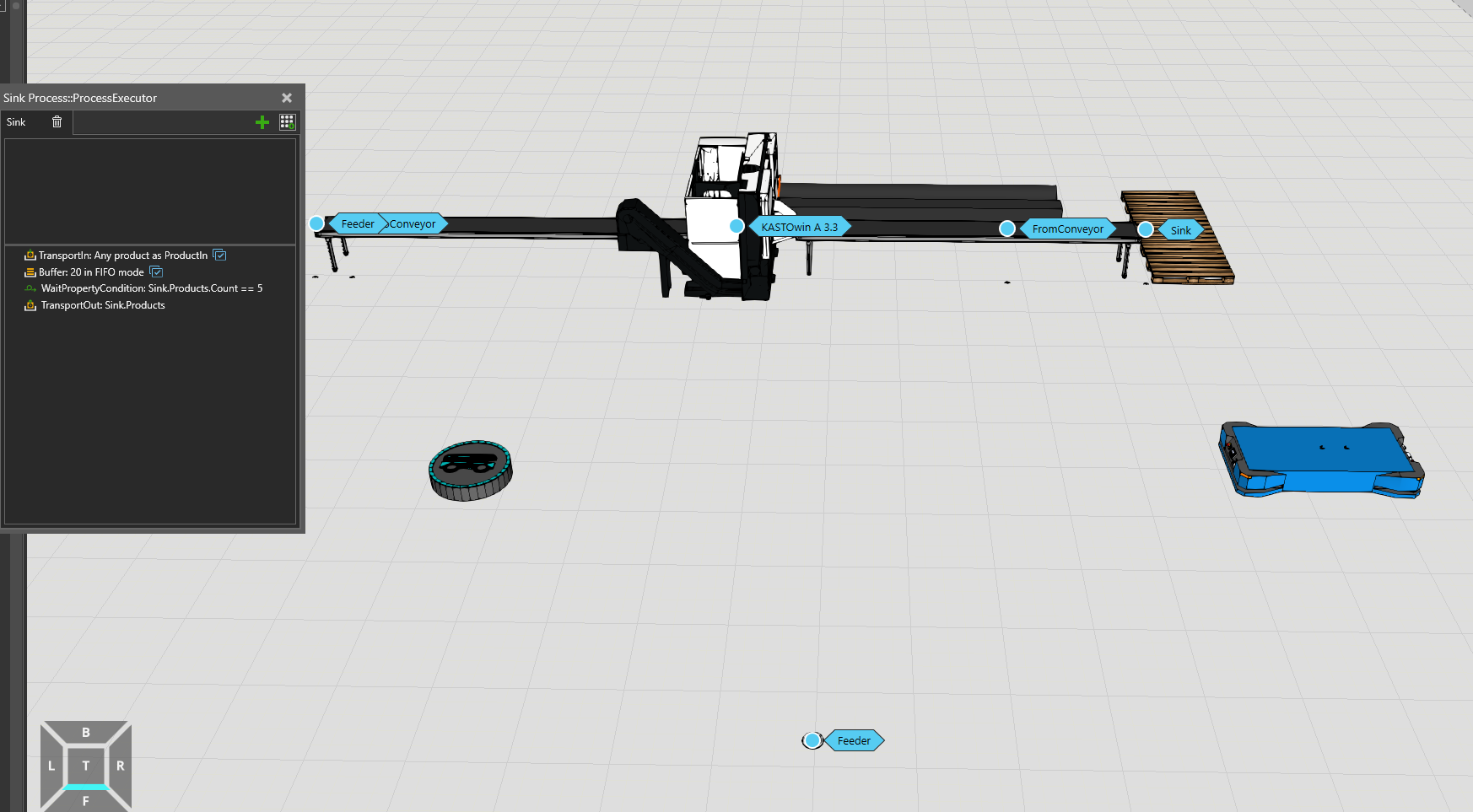Select the TransportIn: Any product statement

[122, 255]
